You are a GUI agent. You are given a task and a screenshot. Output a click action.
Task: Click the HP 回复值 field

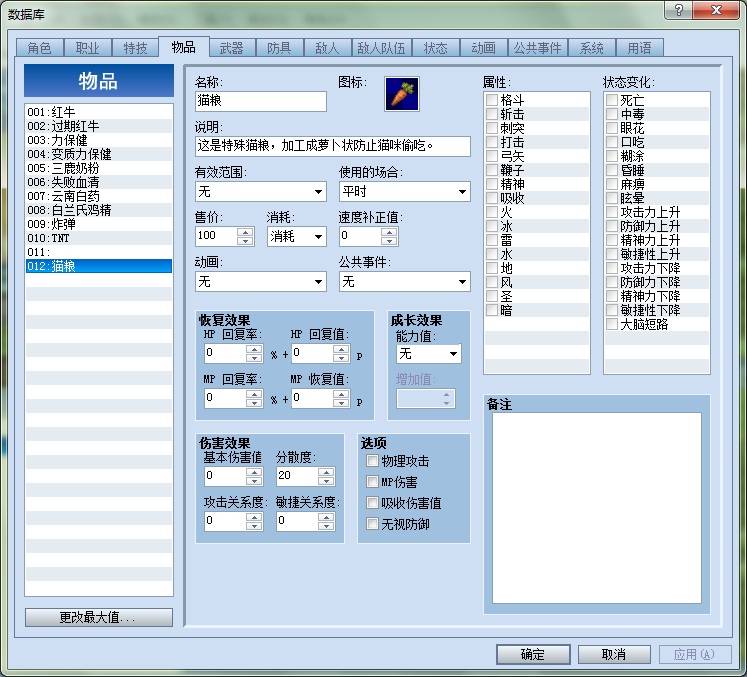[x=312, y=353]
